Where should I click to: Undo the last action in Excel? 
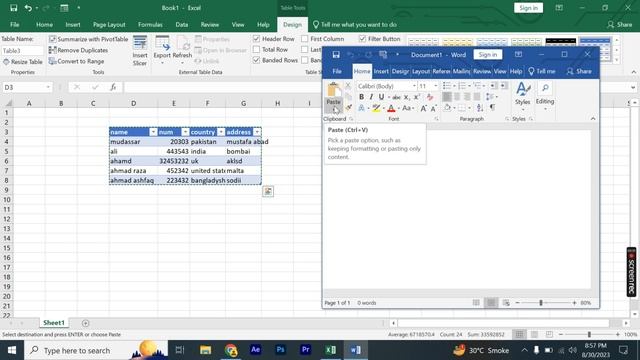pyautogui.click(x=28, y=8)
